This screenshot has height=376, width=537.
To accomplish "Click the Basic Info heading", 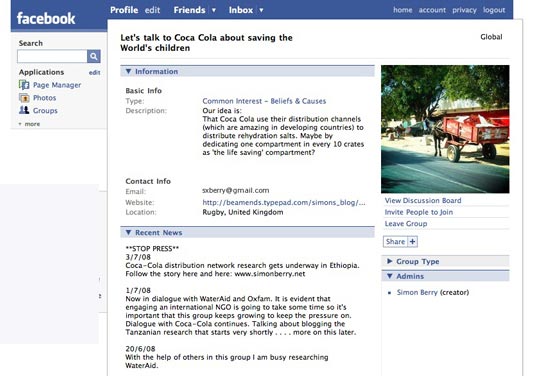I will tap(143, 91).
